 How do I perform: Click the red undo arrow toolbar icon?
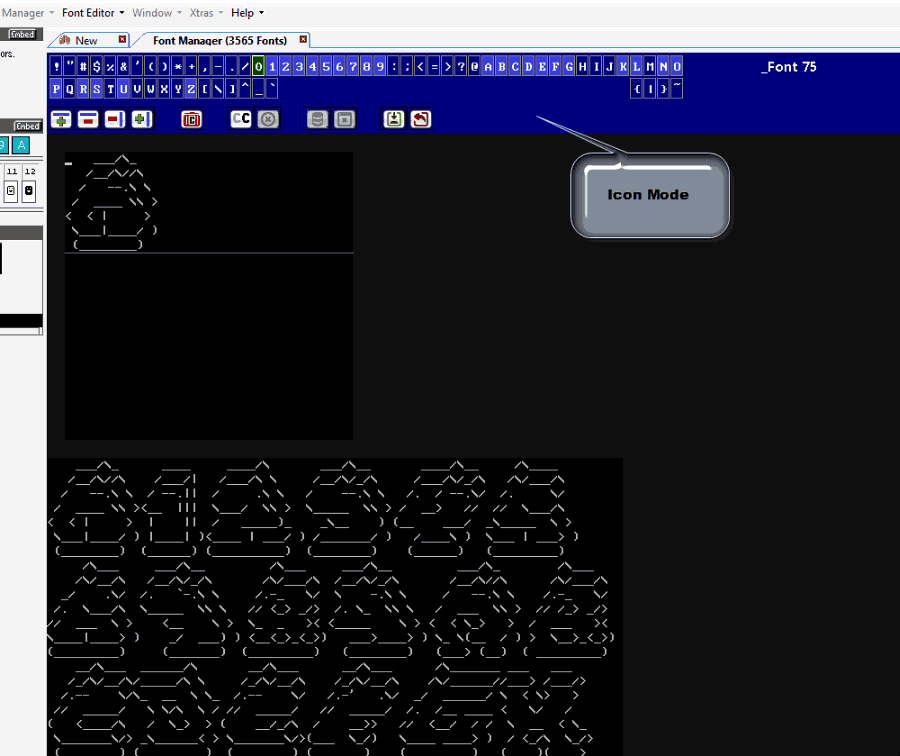coord(420,119)
